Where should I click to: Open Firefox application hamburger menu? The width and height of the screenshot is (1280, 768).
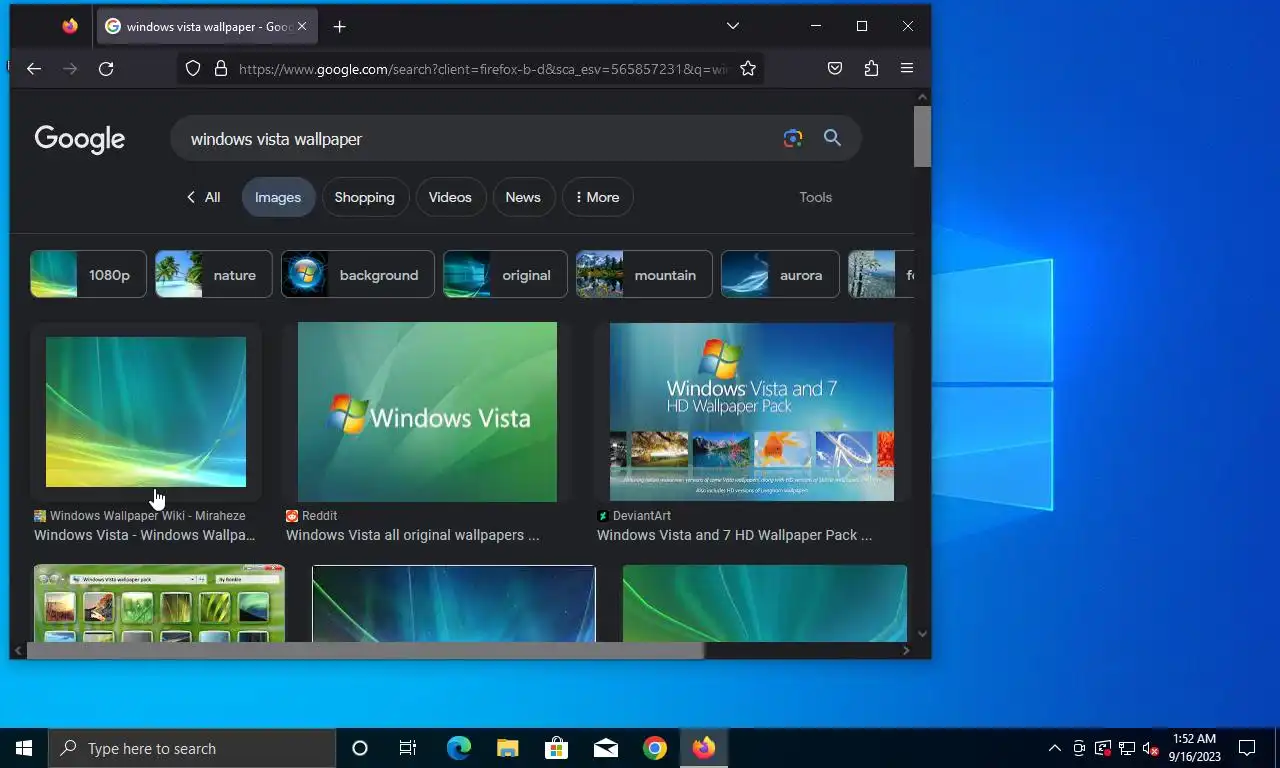coord(907,69)
